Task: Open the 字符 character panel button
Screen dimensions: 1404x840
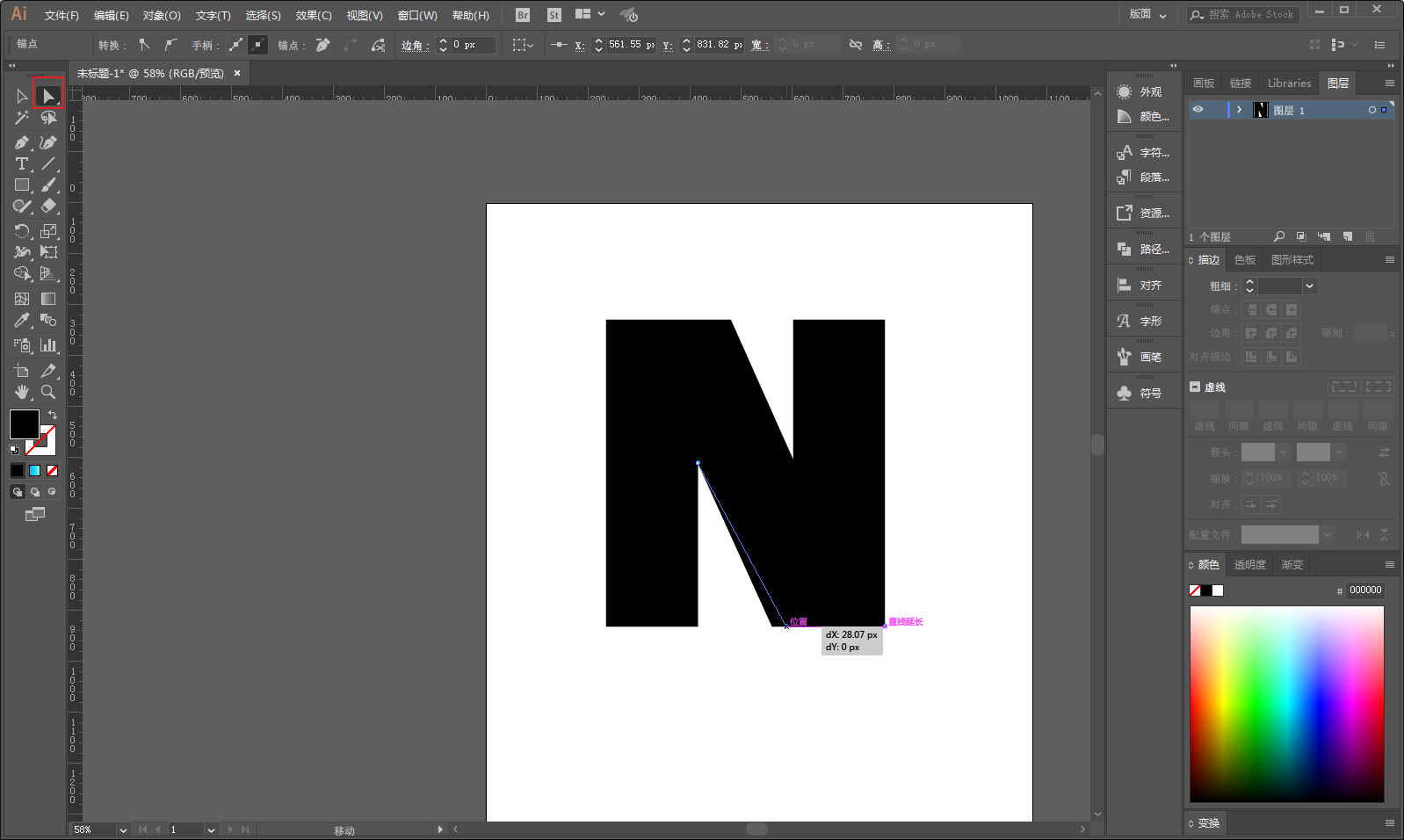Action: click(x=1142, y=153)
